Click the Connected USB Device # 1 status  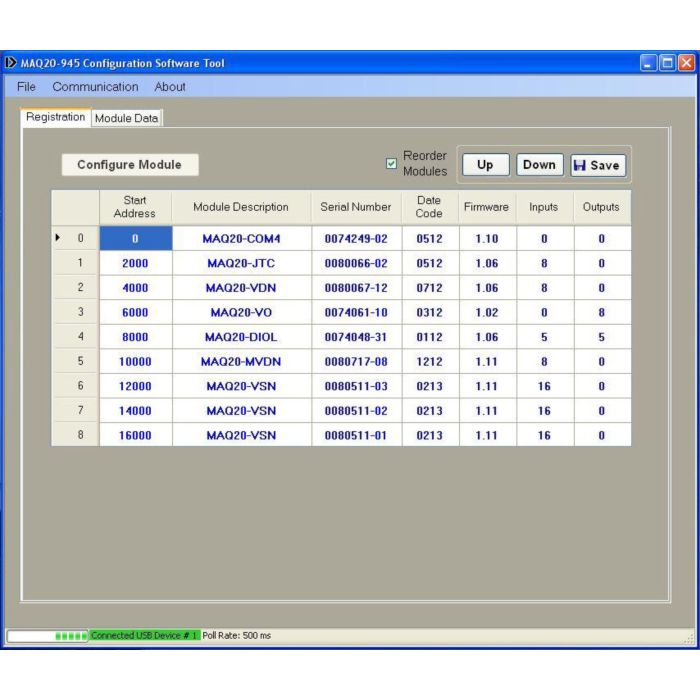tap(144, 635)
